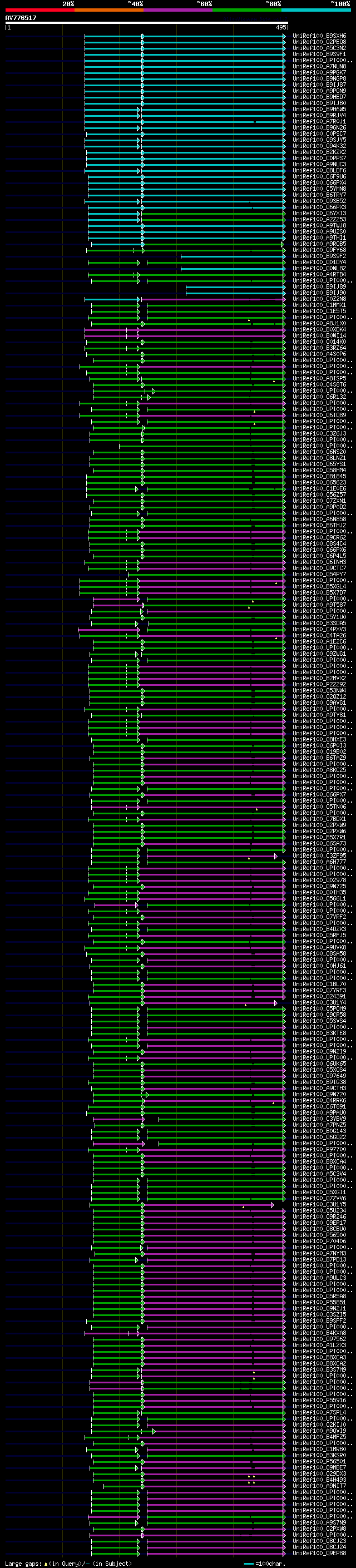Select hit UniRef100_B6THJ2

coord(319,525)
